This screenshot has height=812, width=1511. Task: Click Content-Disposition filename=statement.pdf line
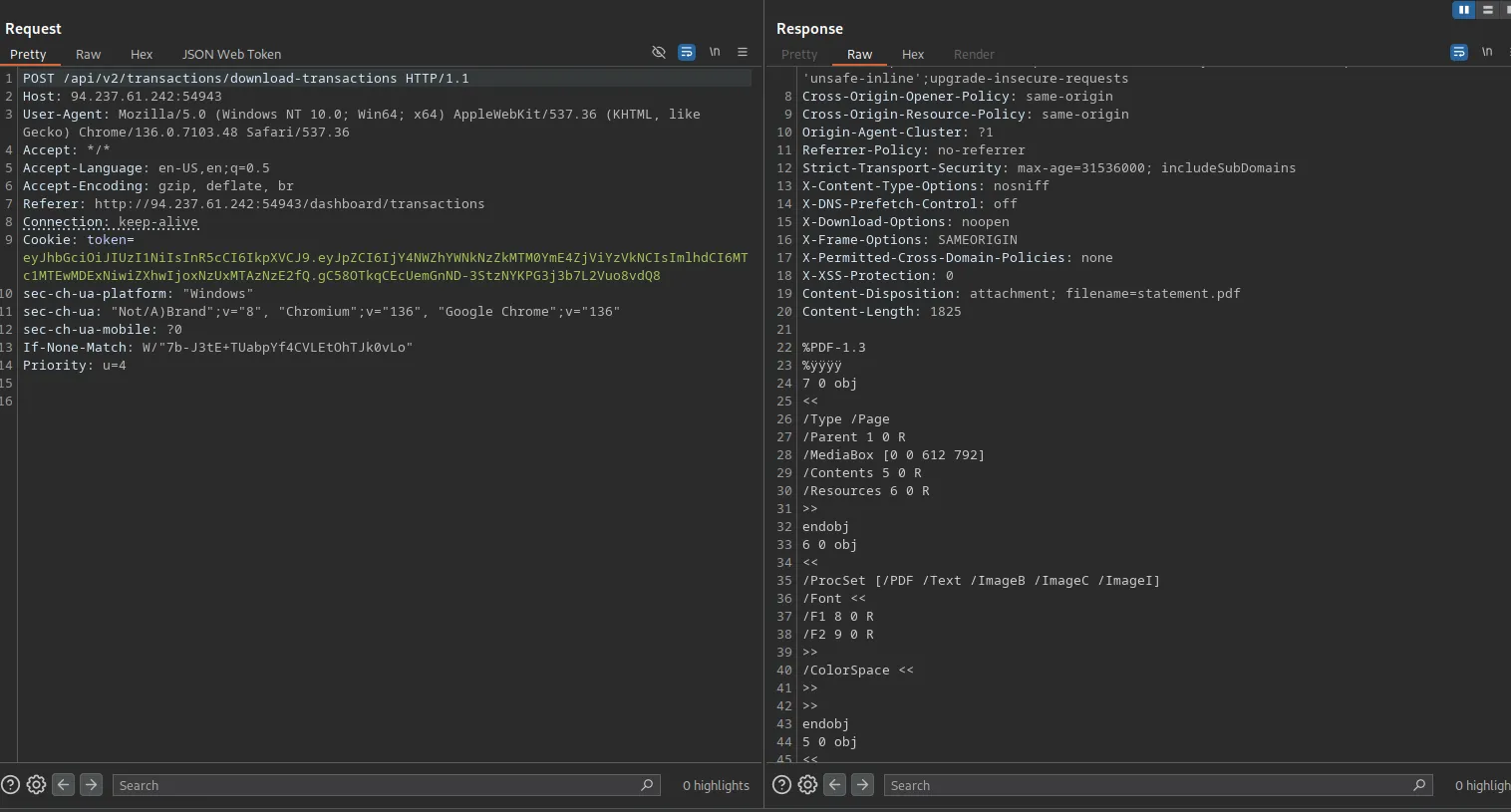pyautogui.click(x=1022, y=294)
